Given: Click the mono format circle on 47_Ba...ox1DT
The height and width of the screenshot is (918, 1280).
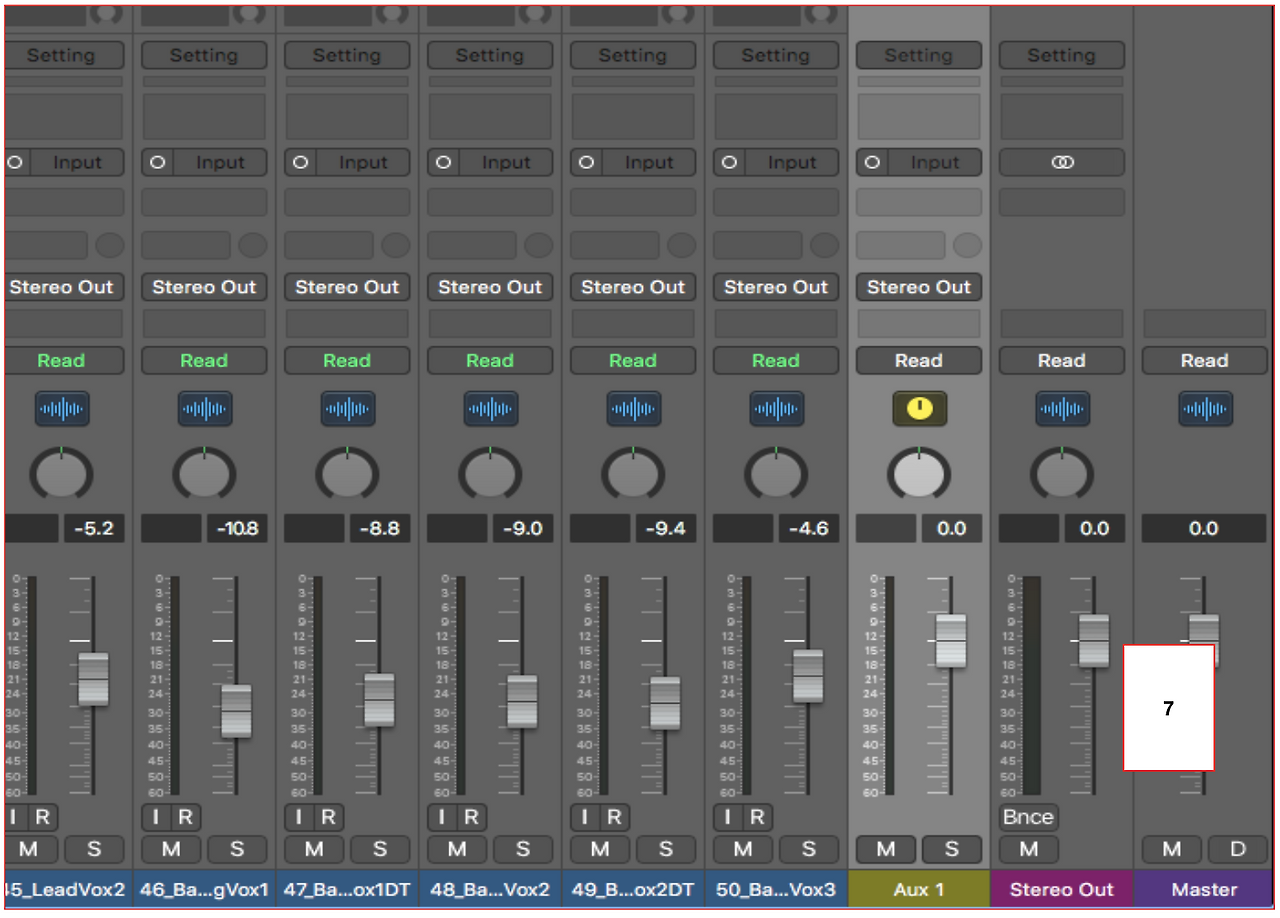Looking at the screenshot, I should [300, 162].
